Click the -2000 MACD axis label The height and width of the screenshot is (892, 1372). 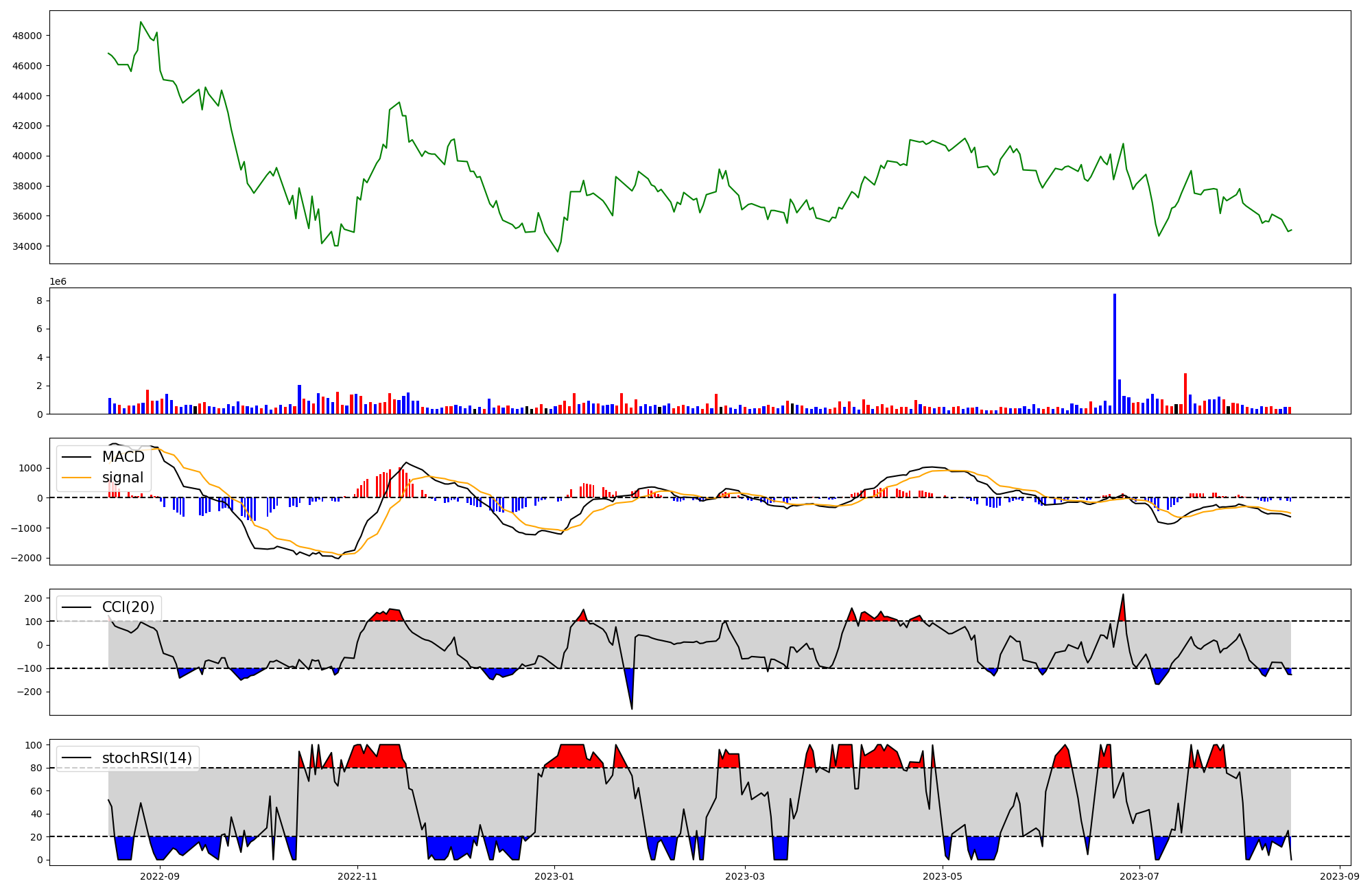[26, 559]
